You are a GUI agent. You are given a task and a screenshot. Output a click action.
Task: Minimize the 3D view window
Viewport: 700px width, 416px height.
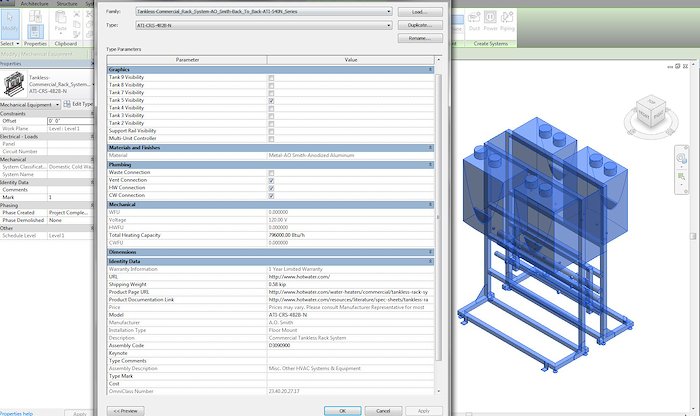(x=670, y=67)
